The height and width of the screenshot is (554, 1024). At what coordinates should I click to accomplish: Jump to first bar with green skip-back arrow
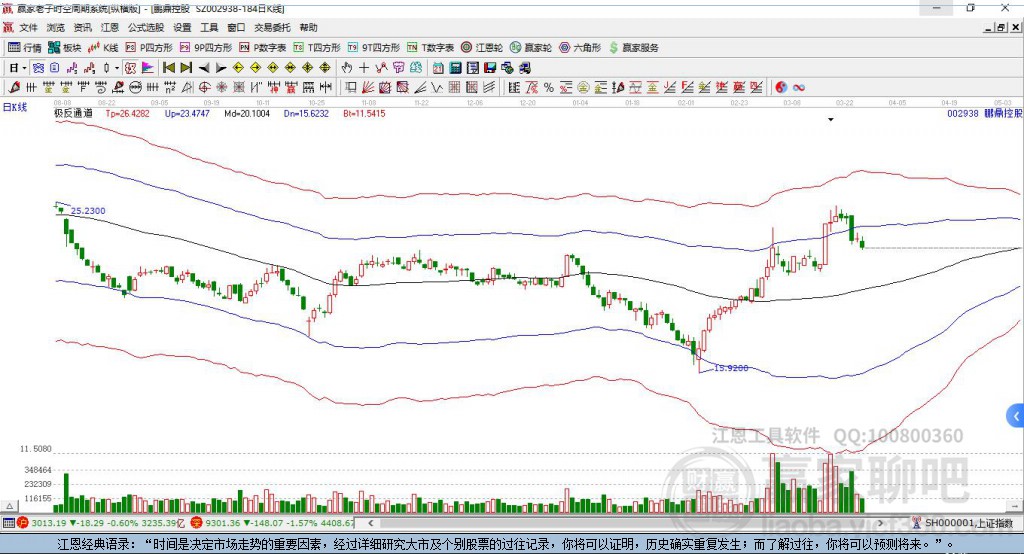(x=168, y=67)
